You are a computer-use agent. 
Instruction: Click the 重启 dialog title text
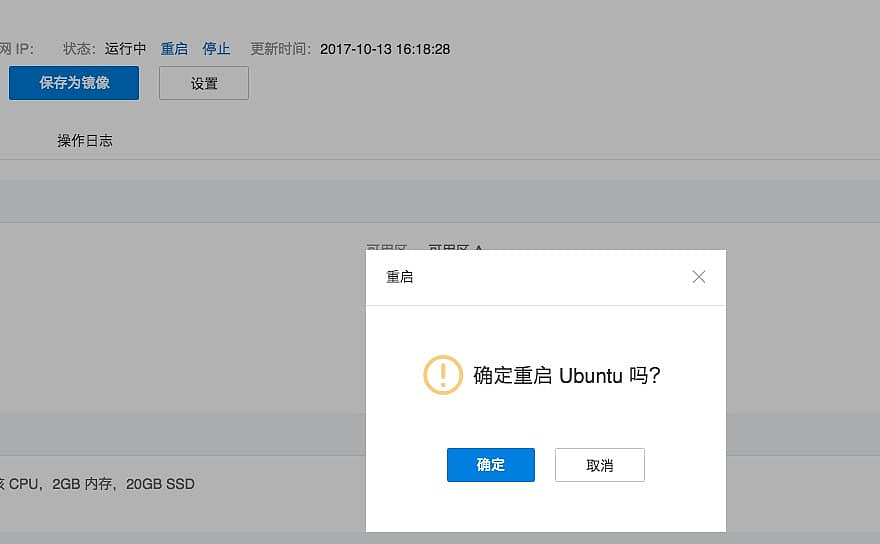click(x=400, y=277)
